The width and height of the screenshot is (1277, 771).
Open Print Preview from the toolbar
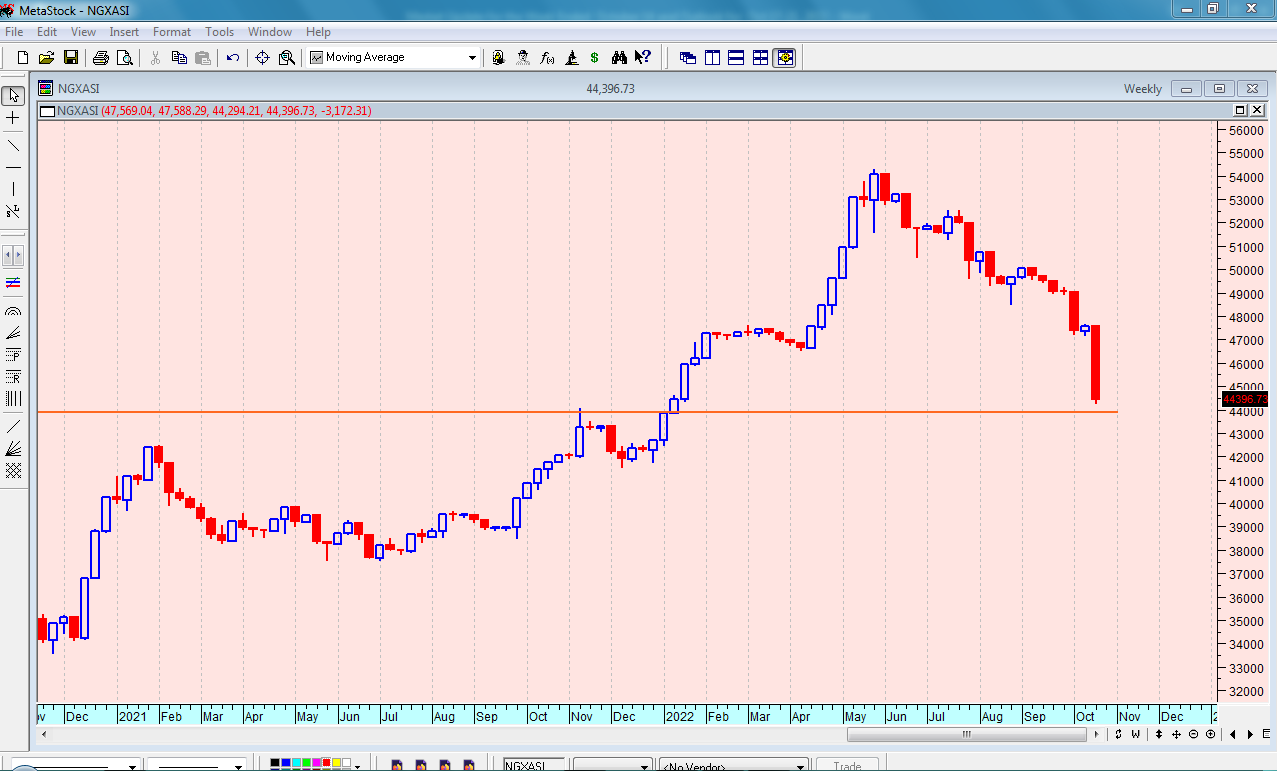coord(124,58)
